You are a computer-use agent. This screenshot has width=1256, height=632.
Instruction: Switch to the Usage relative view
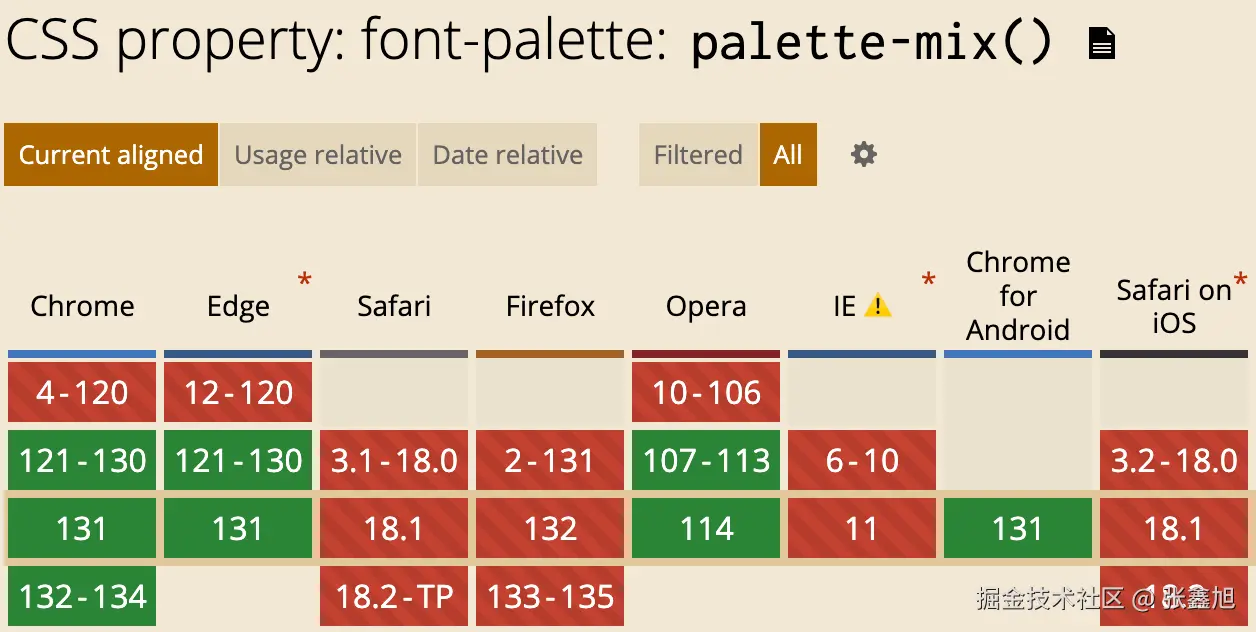pos(318,155)
